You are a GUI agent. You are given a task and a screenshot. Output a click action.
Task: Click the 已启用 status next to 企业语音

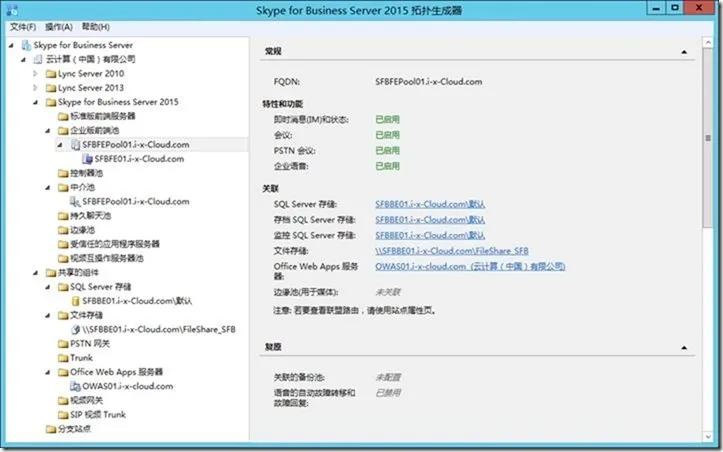(x=387, y=167)
